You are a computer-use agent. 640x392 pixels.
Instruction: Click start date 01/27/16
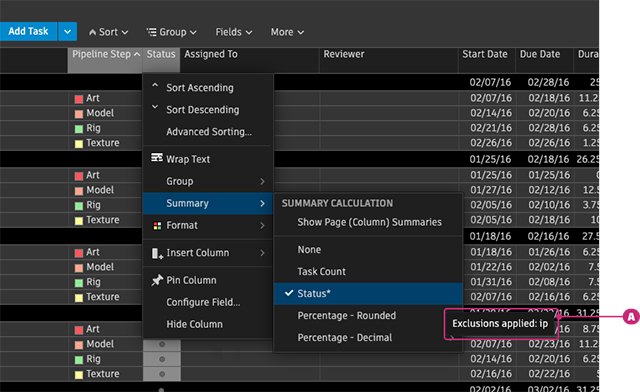491,190
